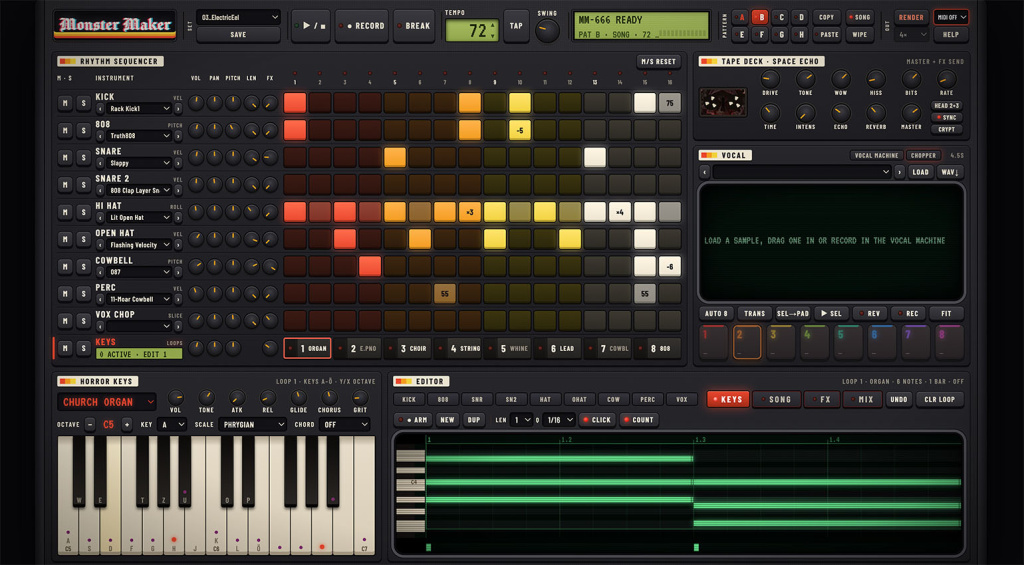This screenshot has width=1024, height=565.
Task: Select keys loop slot 3 CHOIR
Action: (408, 348)
